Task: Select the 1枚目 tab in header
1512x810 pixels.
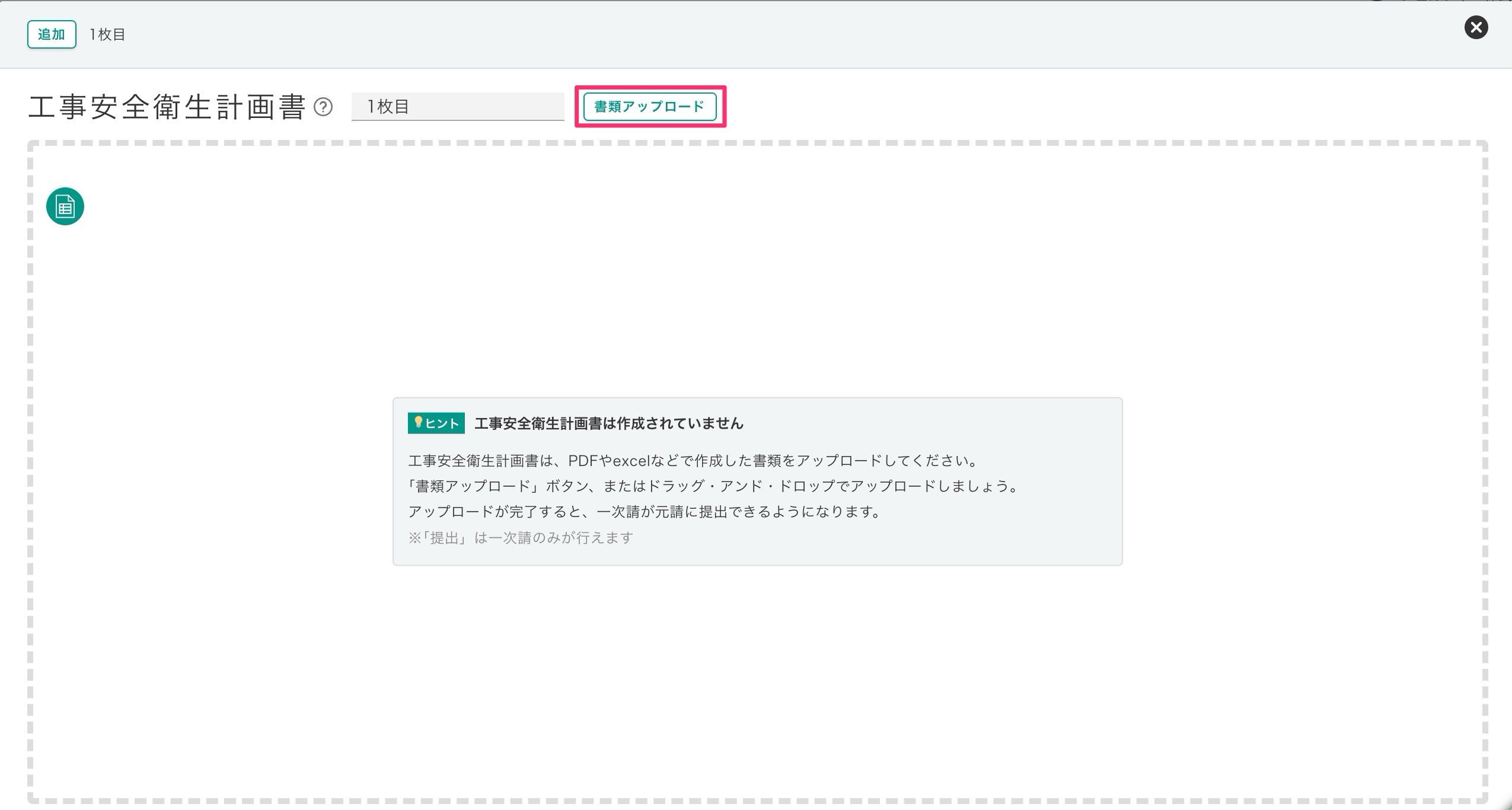Action: (107, 34)
